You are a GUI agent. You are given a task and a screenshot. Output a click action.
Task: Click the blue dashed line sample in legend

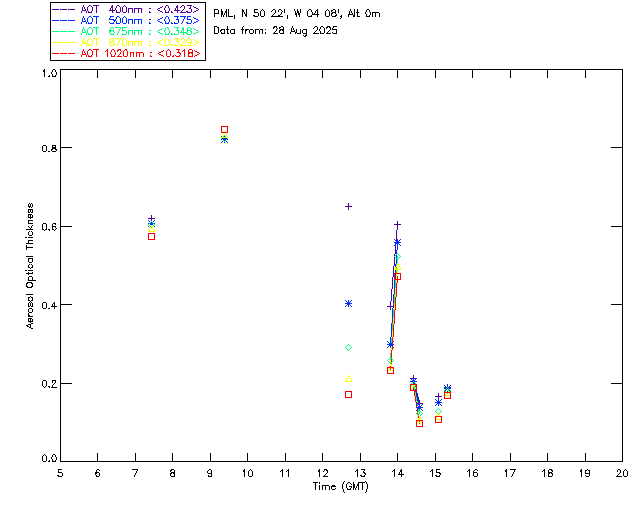(x=64, y=20)
